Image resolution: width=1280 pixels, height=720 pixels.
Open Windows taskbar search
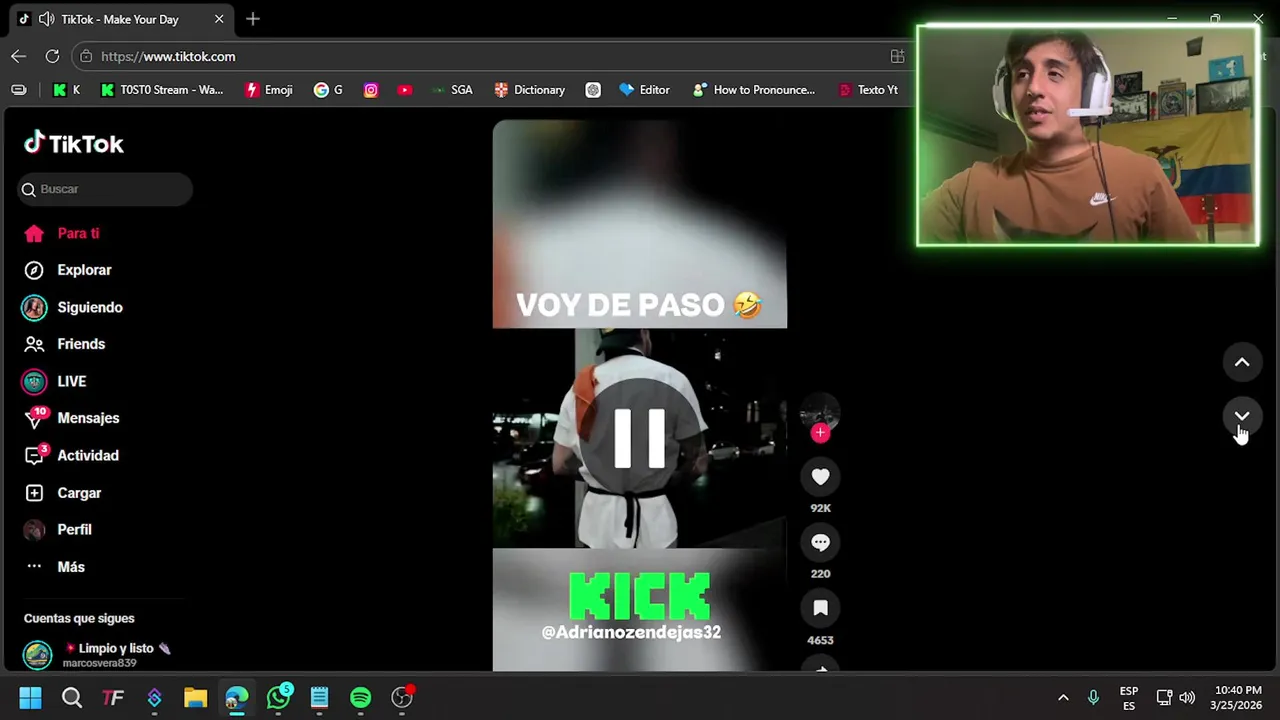pyautogui.click(x=72, y=698)
